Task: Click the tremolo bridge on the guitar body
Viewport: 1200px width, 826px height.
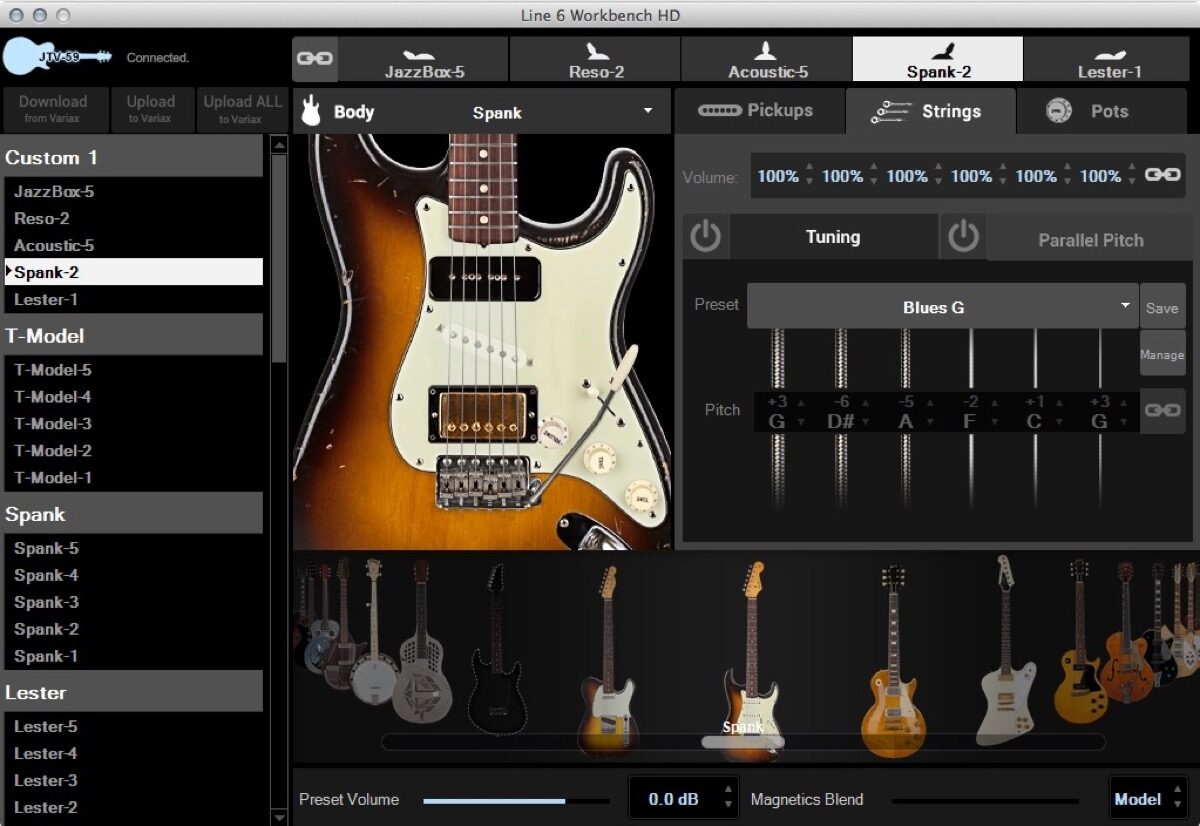Action: click(x=488, y=482)
